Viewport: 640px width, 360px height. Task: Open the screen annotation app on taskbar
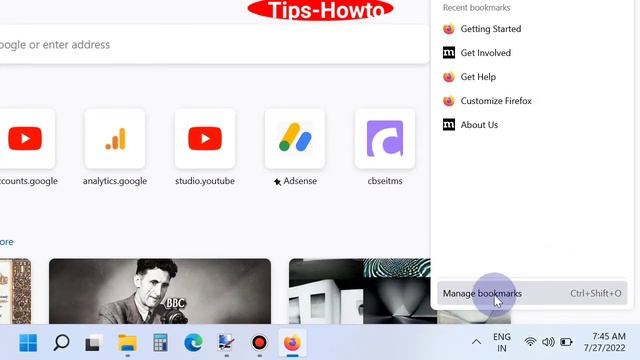[x=227, y=342]
